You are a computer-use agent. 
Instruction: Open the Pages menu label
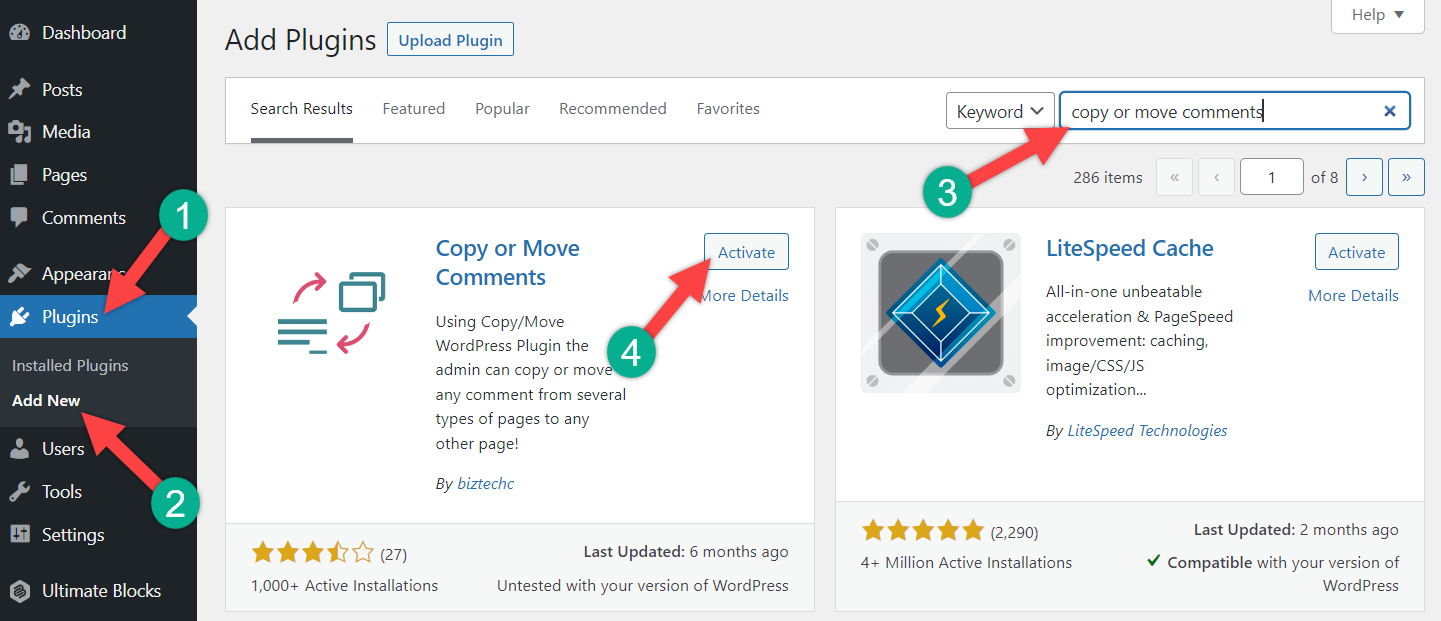pyautogui.click(x=64, y=175)
